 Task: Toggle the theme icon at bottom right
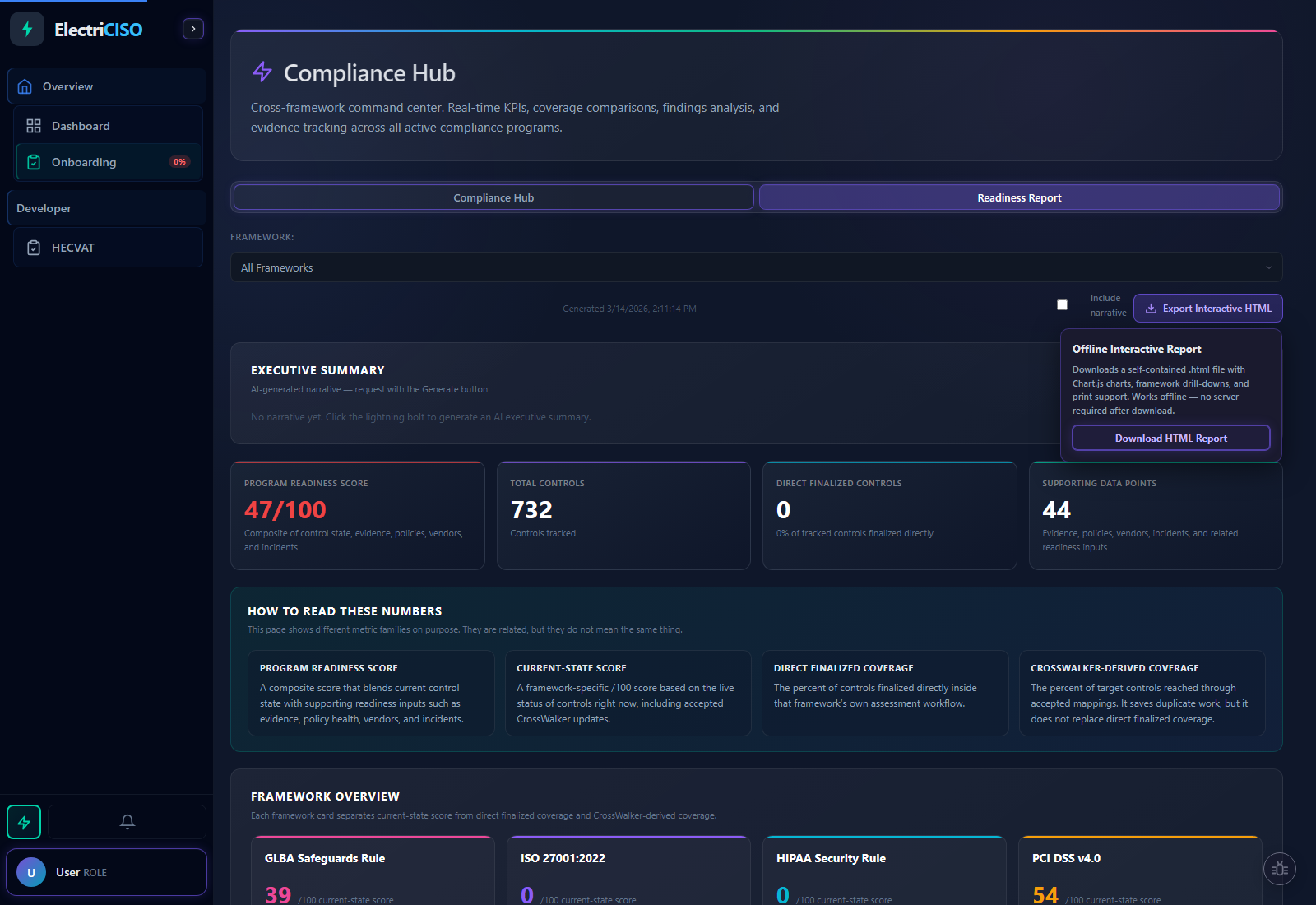pos(1280,868)
